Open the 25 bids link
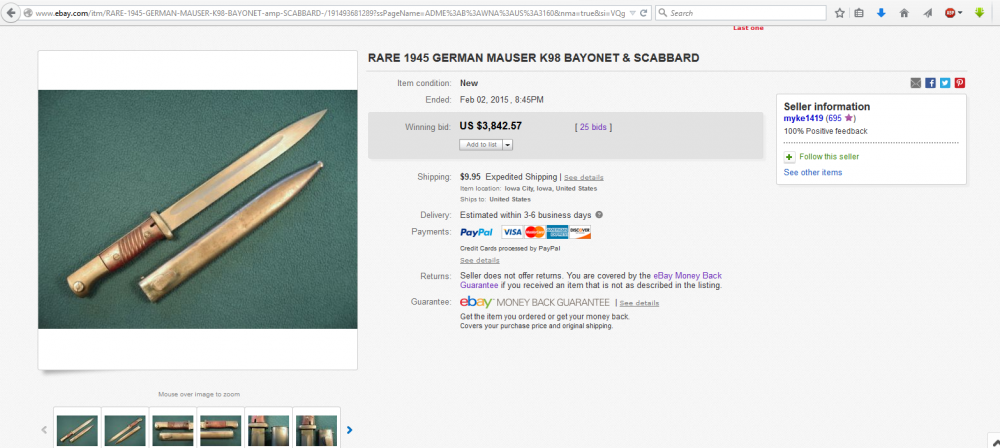This screenshot has width=1000, height=448. point(594,127)
